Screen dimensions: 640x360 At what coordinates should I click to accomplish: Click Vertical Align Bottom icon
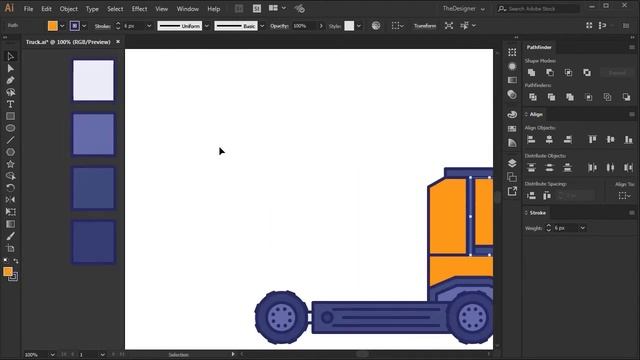point(629,140)
